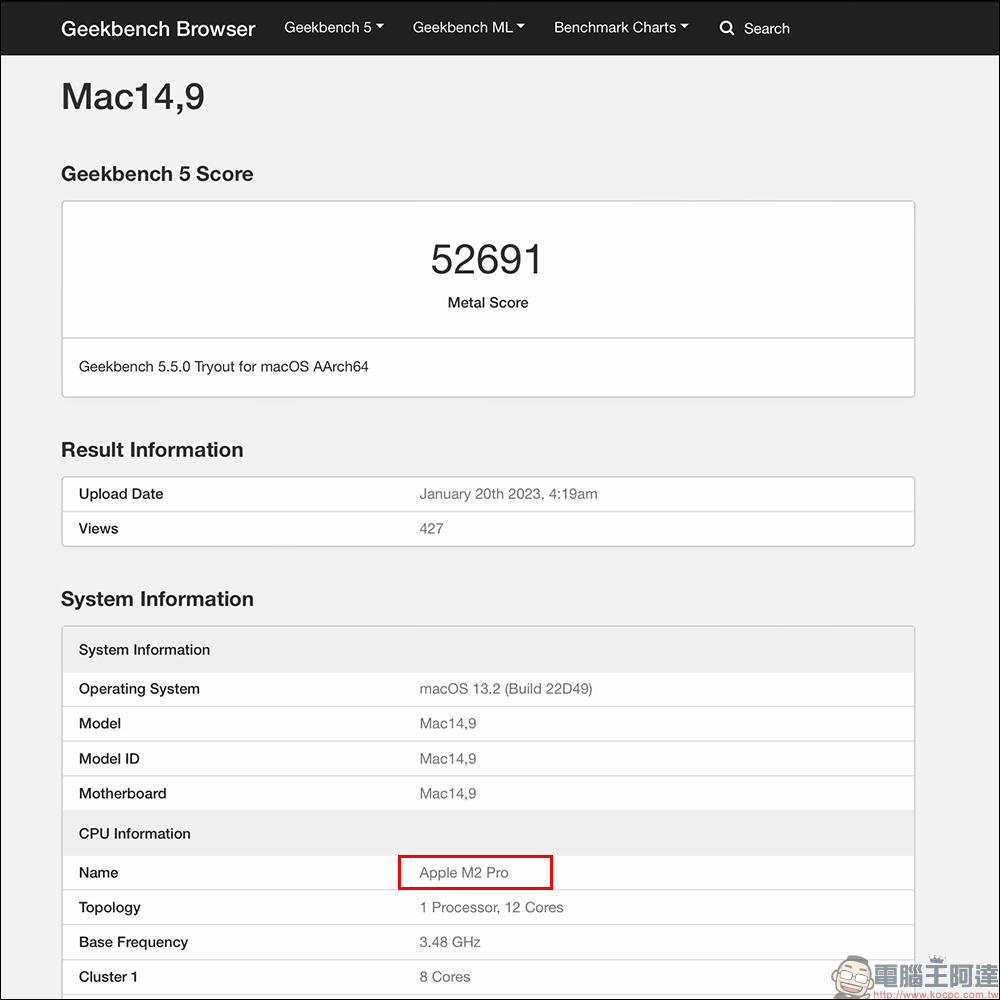Select the Apple M2 Pro CPU name
Screen dimensions: 1000x1000
tap(464, 872)
